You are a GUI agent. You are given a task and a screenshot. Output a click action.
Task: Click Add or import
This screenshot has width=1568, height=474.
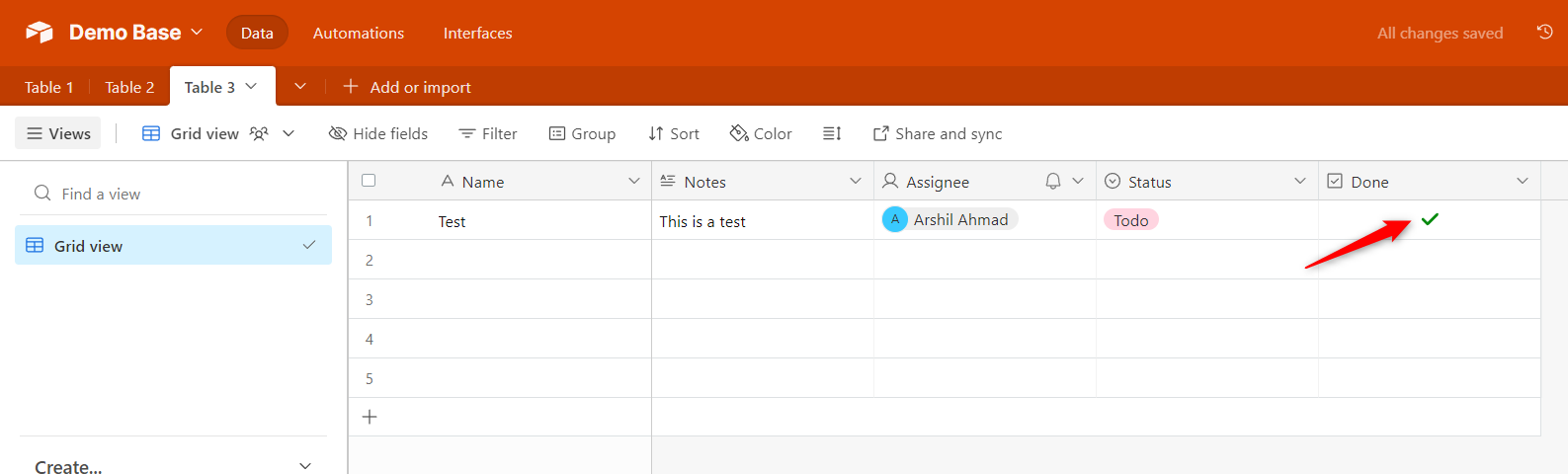point(407,87)
